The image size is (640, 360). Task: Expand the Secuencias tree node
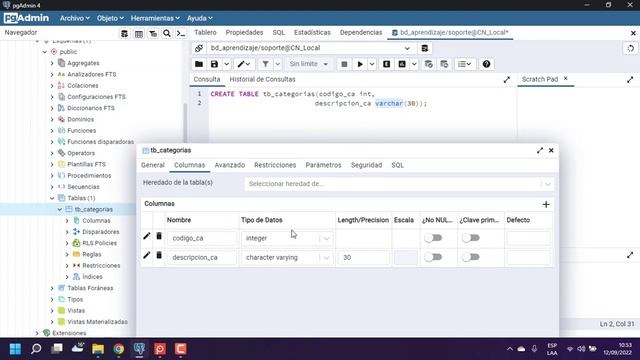click(52, 187)
